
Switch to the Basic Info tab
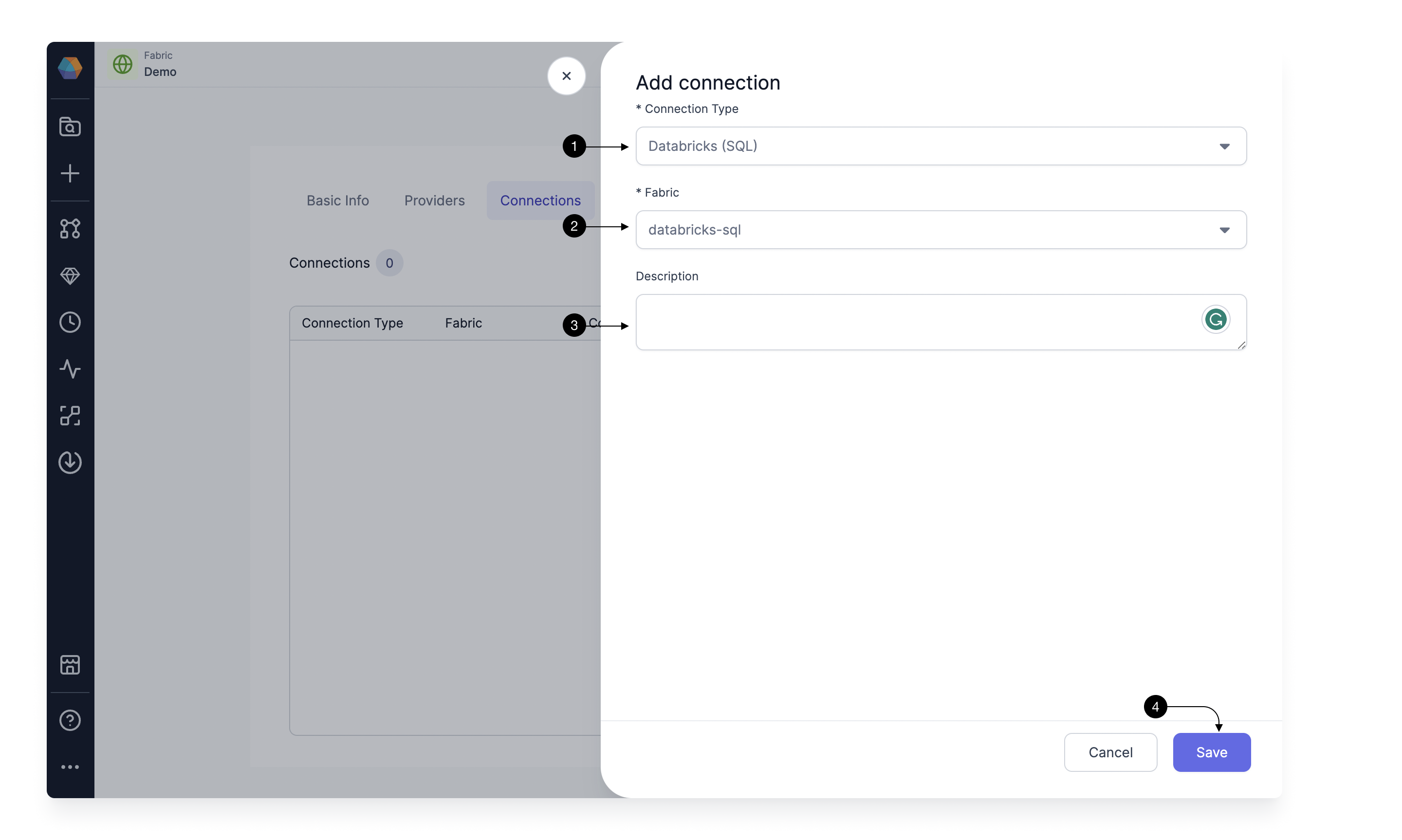click(x=337, y=201)
